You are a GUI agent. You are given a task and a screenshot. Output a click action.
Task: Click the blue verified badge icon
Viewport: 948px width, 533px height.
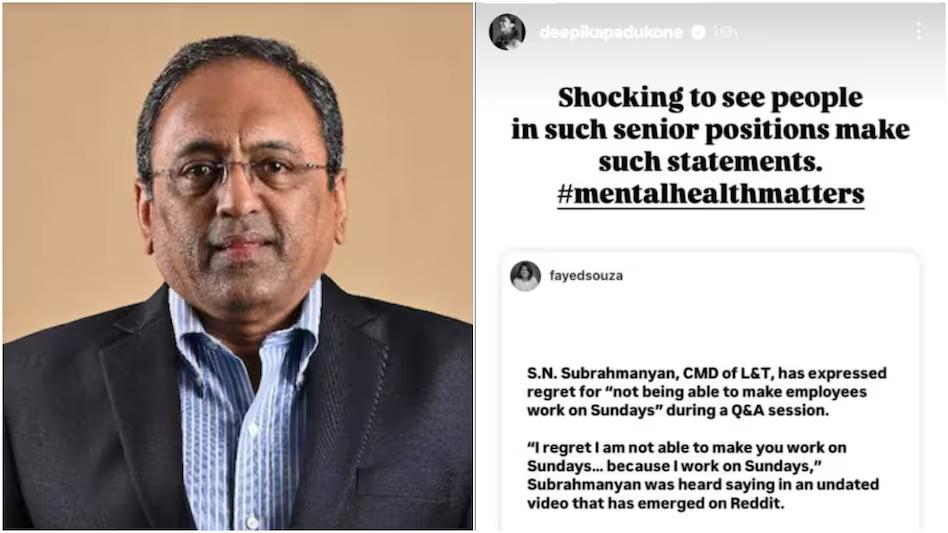[698, 32]
